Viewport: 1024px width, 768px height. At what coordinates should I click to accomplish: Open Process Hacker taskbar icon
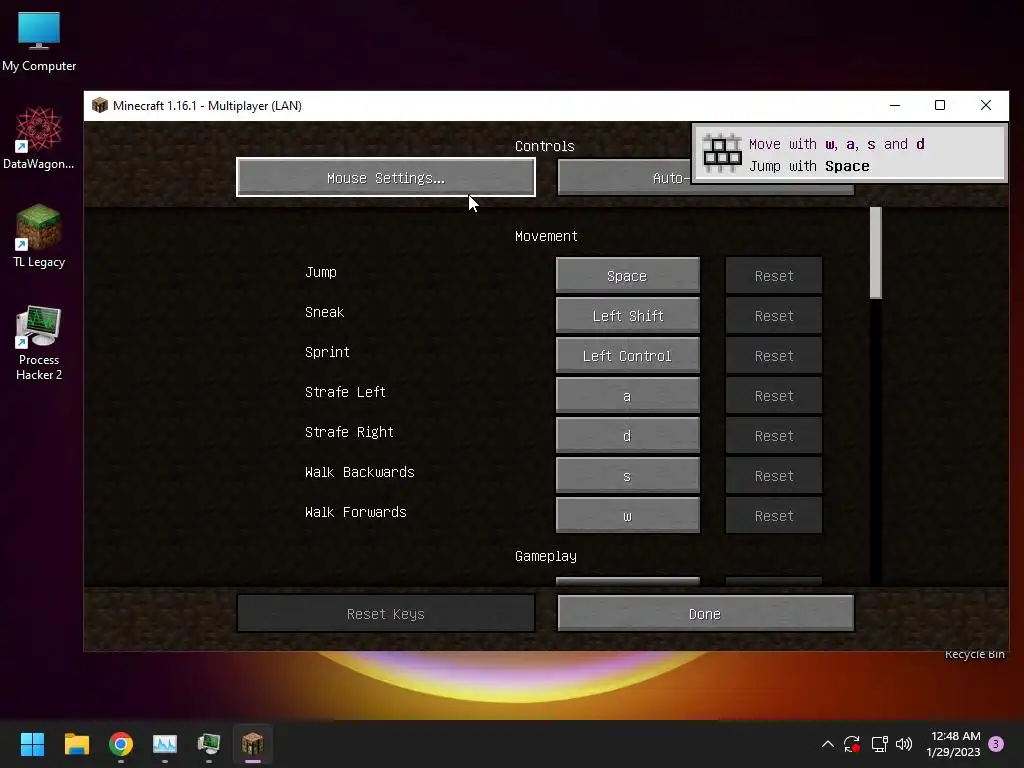click(209, 744)
